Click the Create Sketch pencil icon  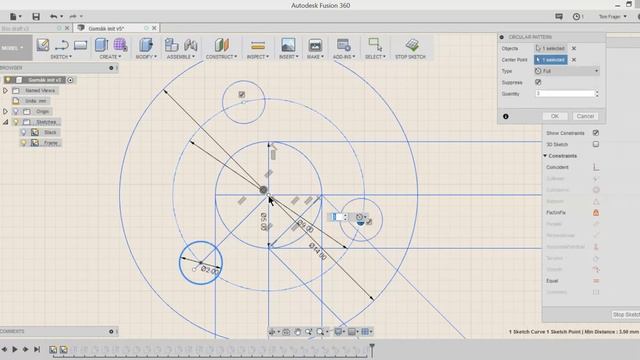pyautogui.click(x=43, y=45)
